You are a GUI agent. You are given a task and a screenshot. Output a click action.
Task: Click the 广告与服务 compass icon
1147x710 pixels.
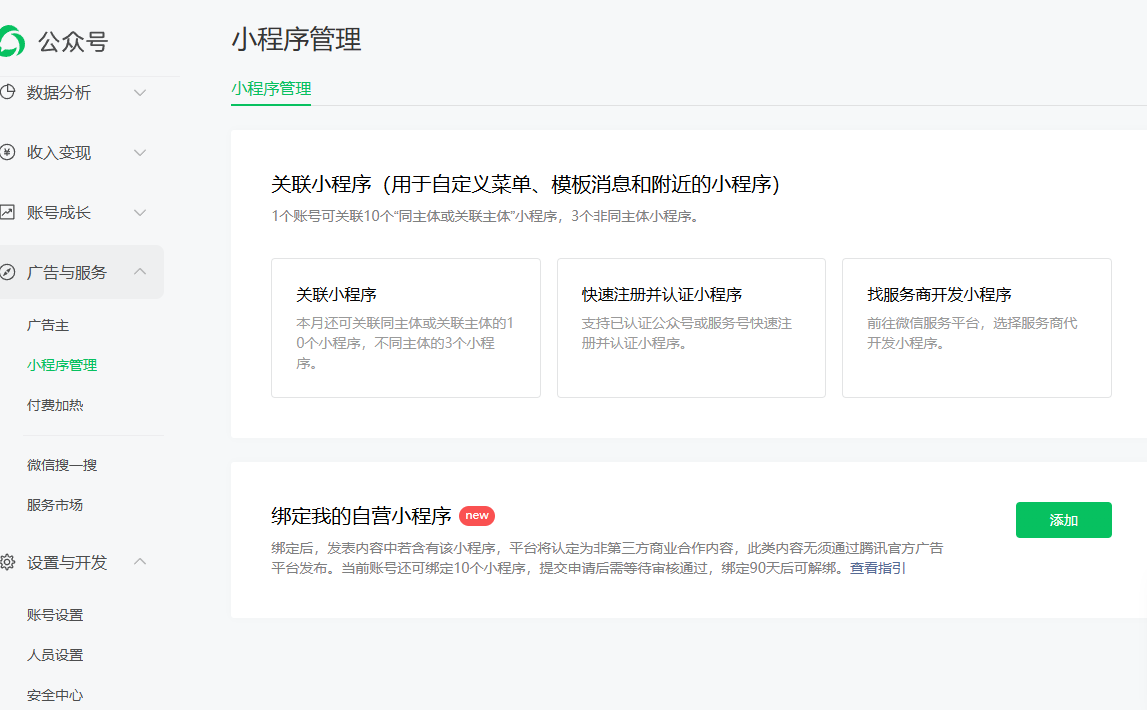[x=7, y=273]
